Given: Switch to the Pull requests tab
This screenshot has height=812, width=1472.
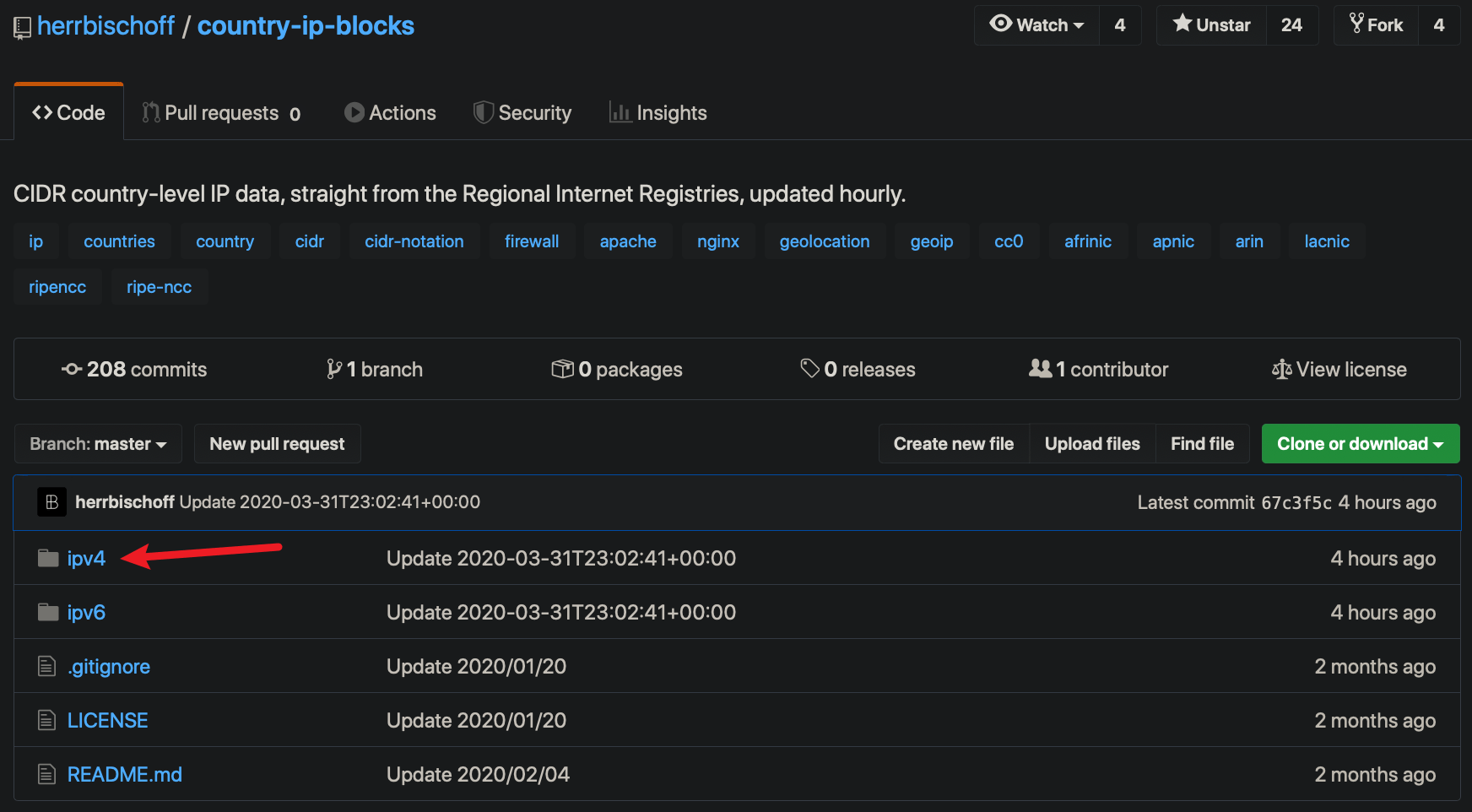Looking at the screenshot, I should coord(221,113).
